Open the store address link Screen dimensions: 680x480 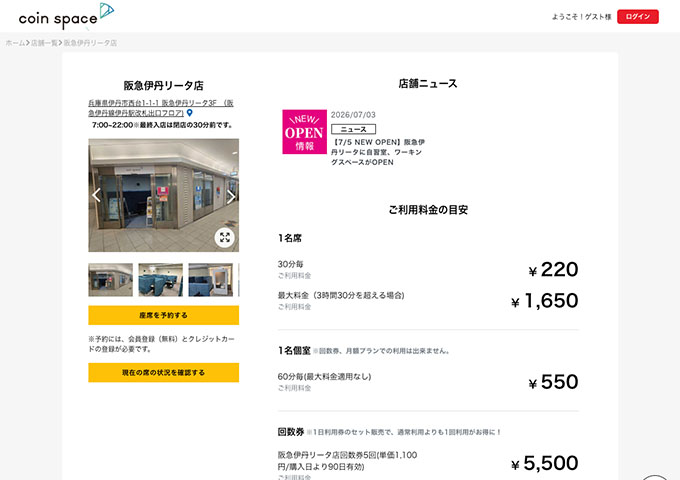tap(161, 108)
